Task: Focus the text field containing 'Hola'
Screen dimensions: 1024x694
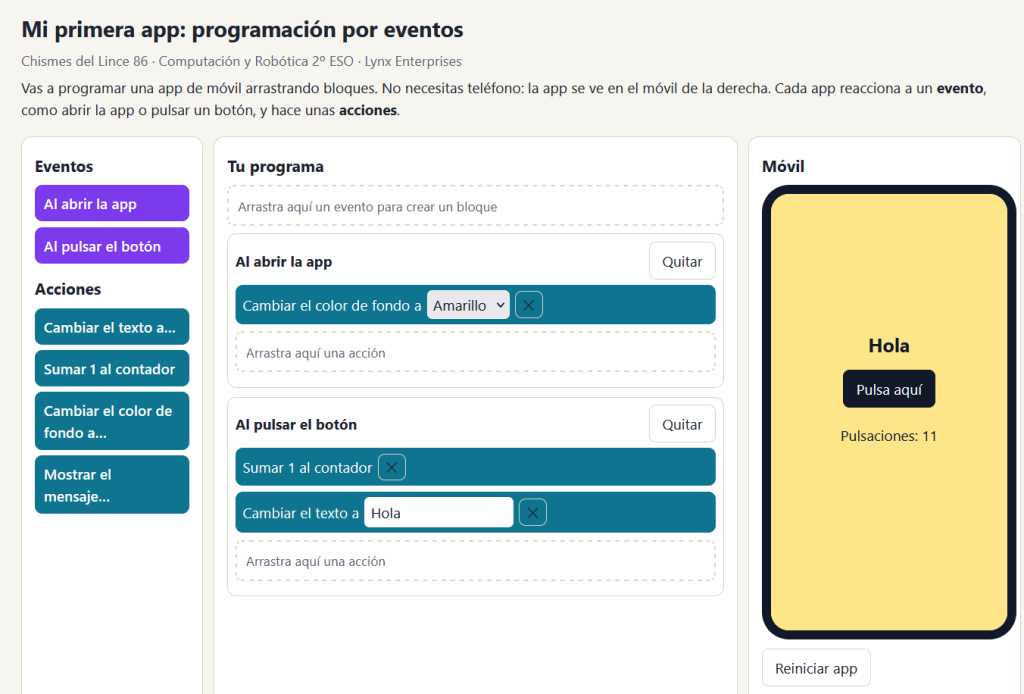Action: tap(439, 513)
